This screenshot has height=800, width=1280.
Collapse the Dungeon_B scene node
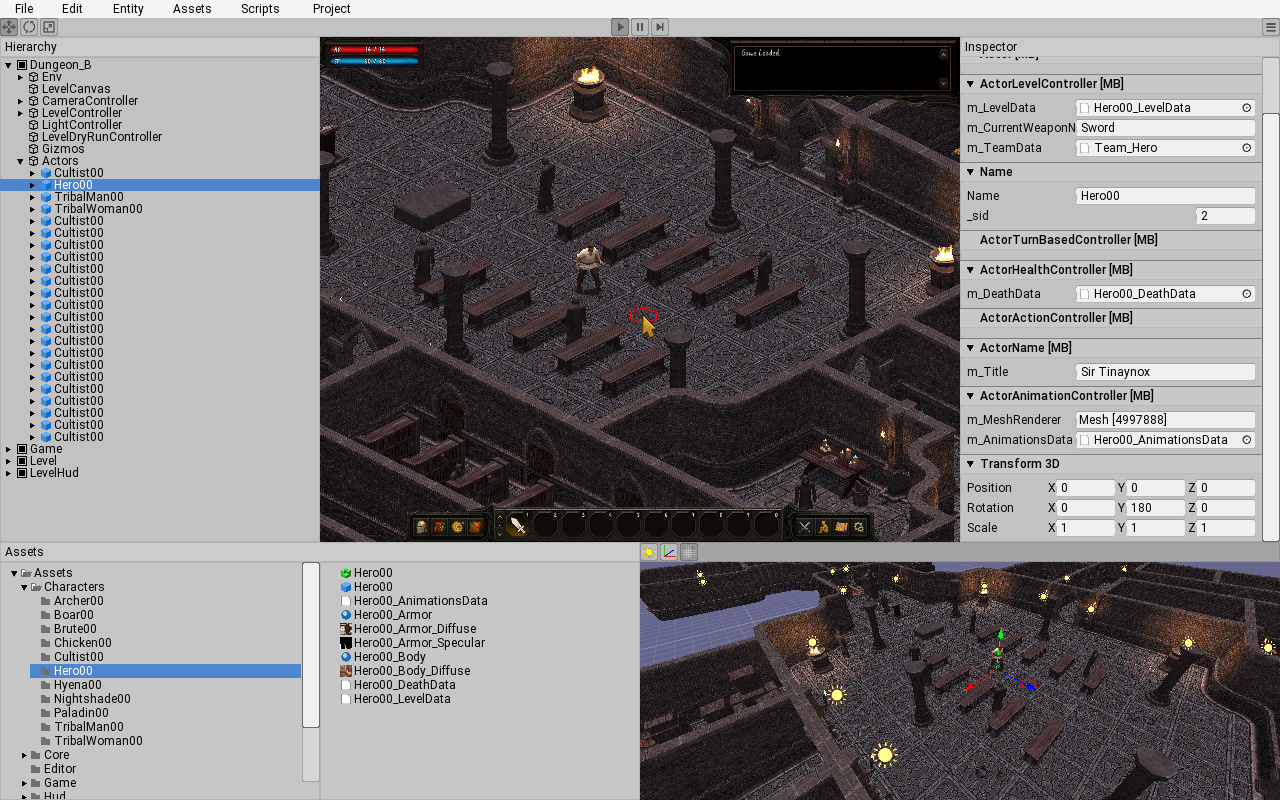click(x=9, y=65)
